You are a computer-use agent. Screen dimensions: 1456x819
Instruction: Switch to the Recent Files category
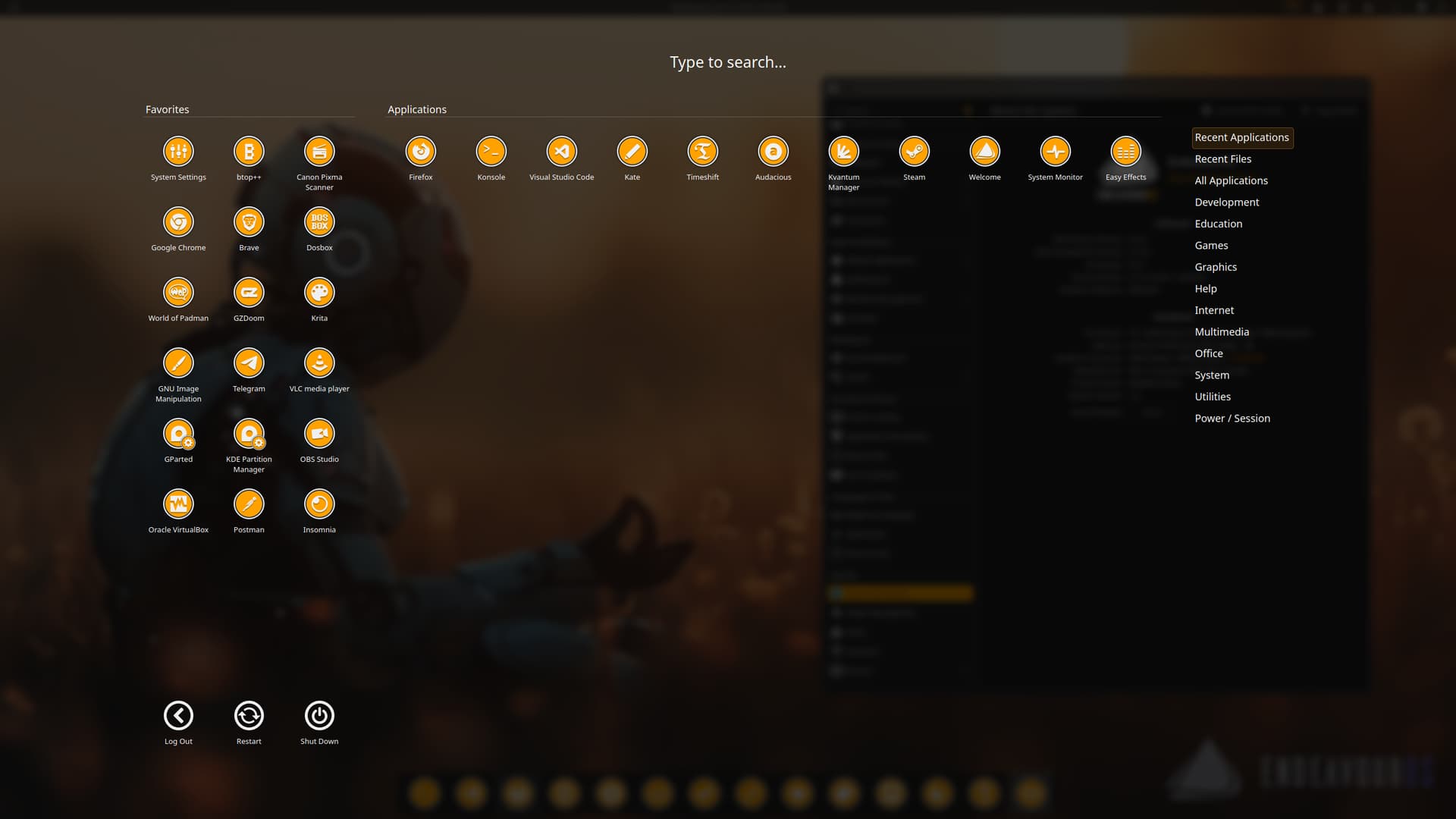coord(1222,159)
